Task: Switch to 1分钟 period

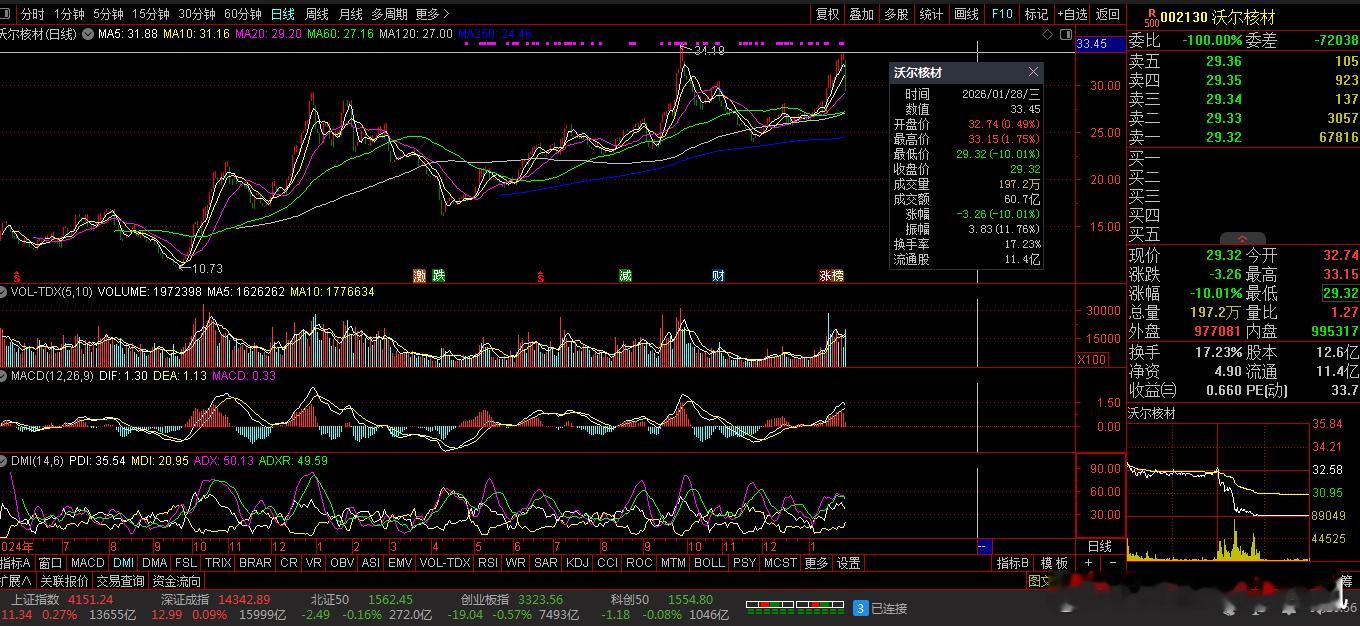Action: click(x=69, y=14)
